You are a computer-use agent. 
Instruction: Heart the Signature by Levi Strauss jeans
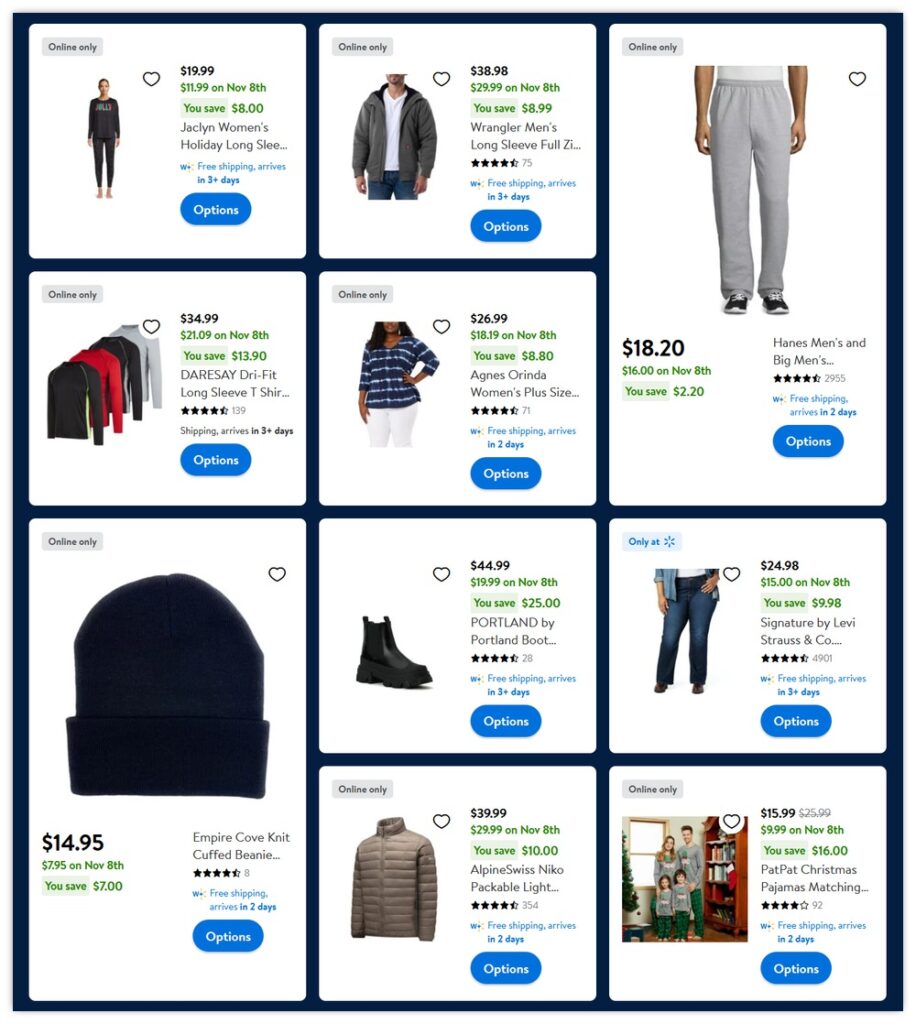731,574
